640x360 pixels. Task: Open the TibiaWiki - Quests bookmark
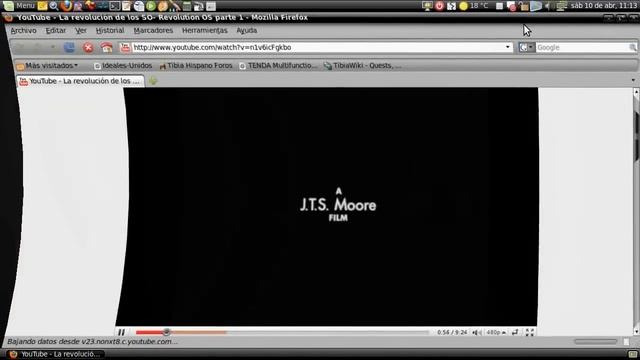click(x=362, y=66)
